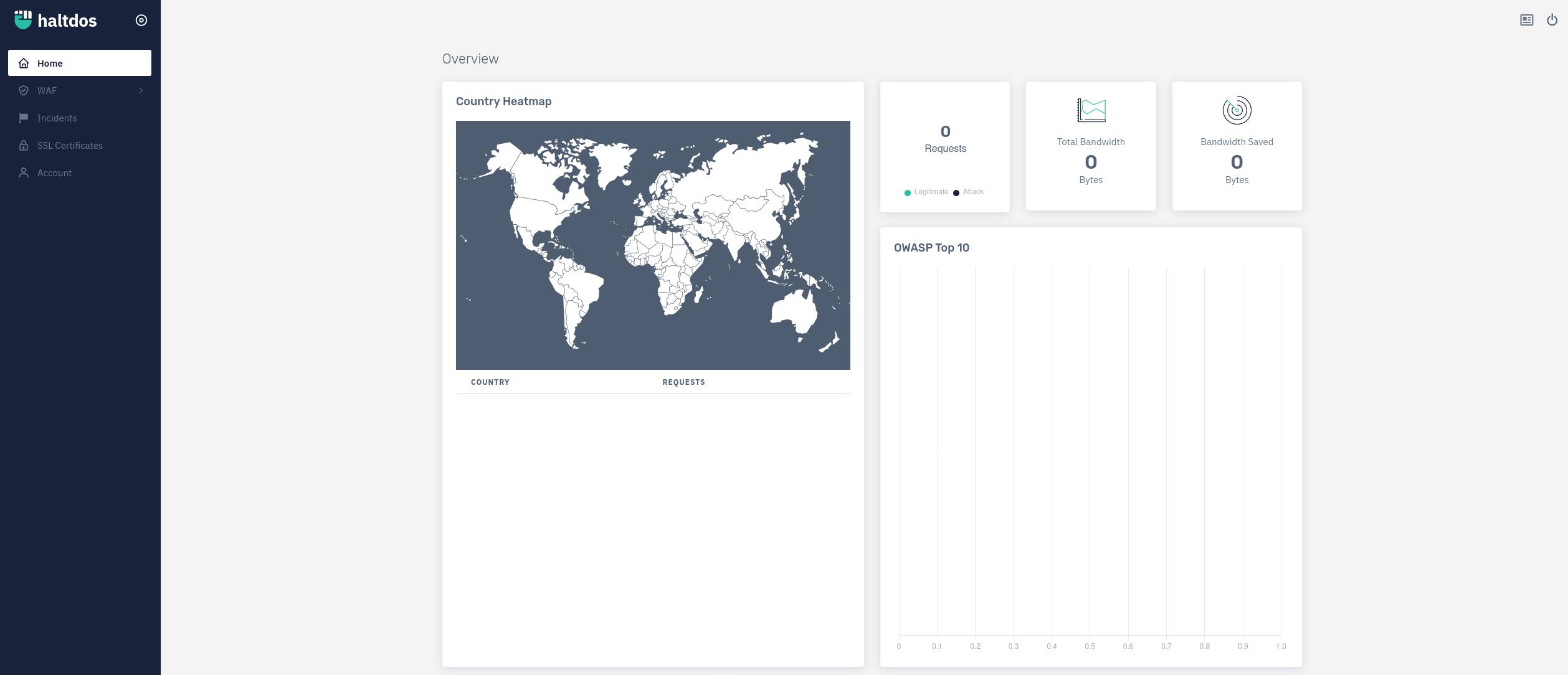
Task: Click the Incidents flag icon
Action: (24, 118)
